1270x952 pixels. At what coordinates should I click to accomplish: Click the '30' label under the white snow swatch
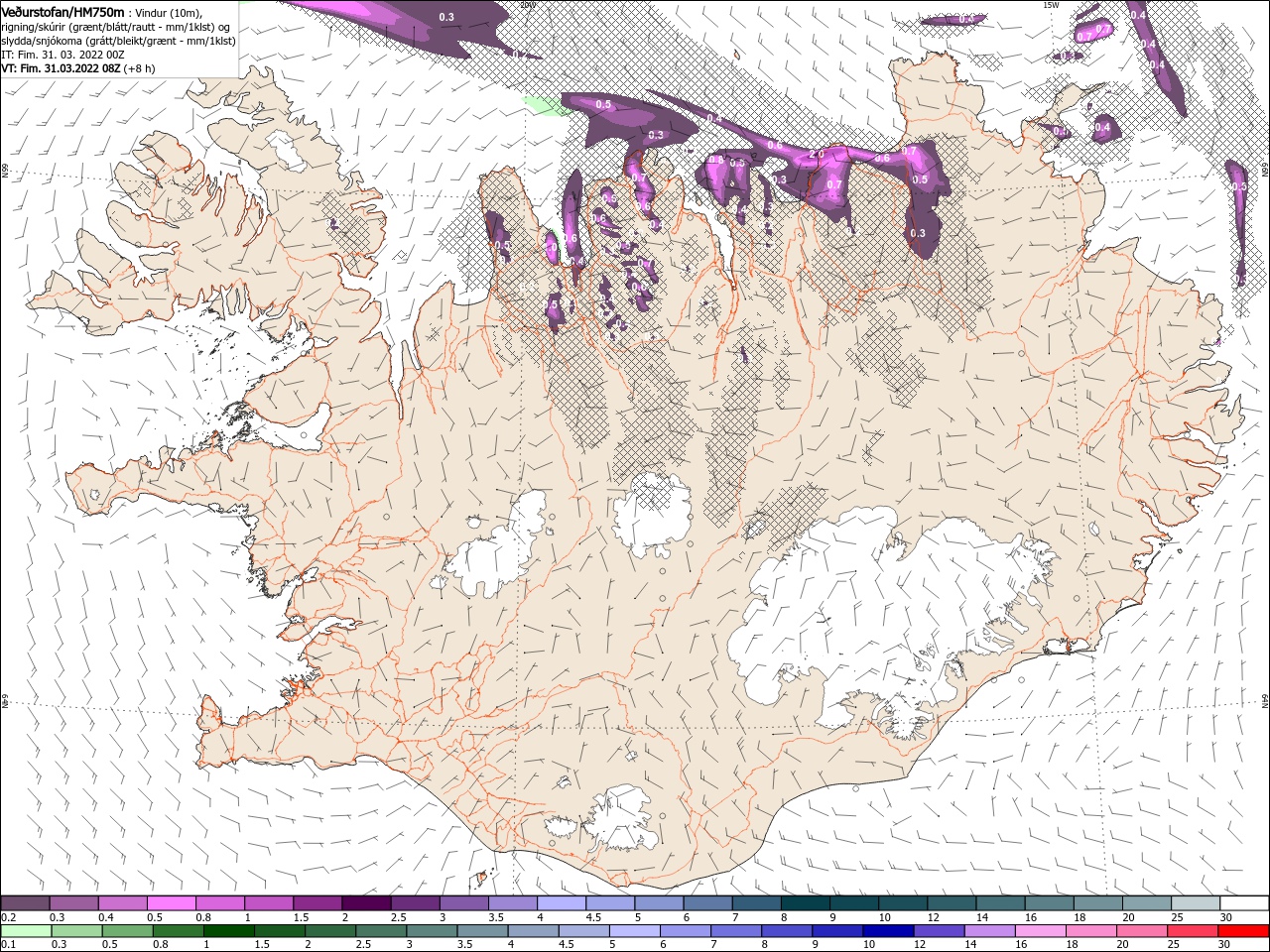[1226, 917]
